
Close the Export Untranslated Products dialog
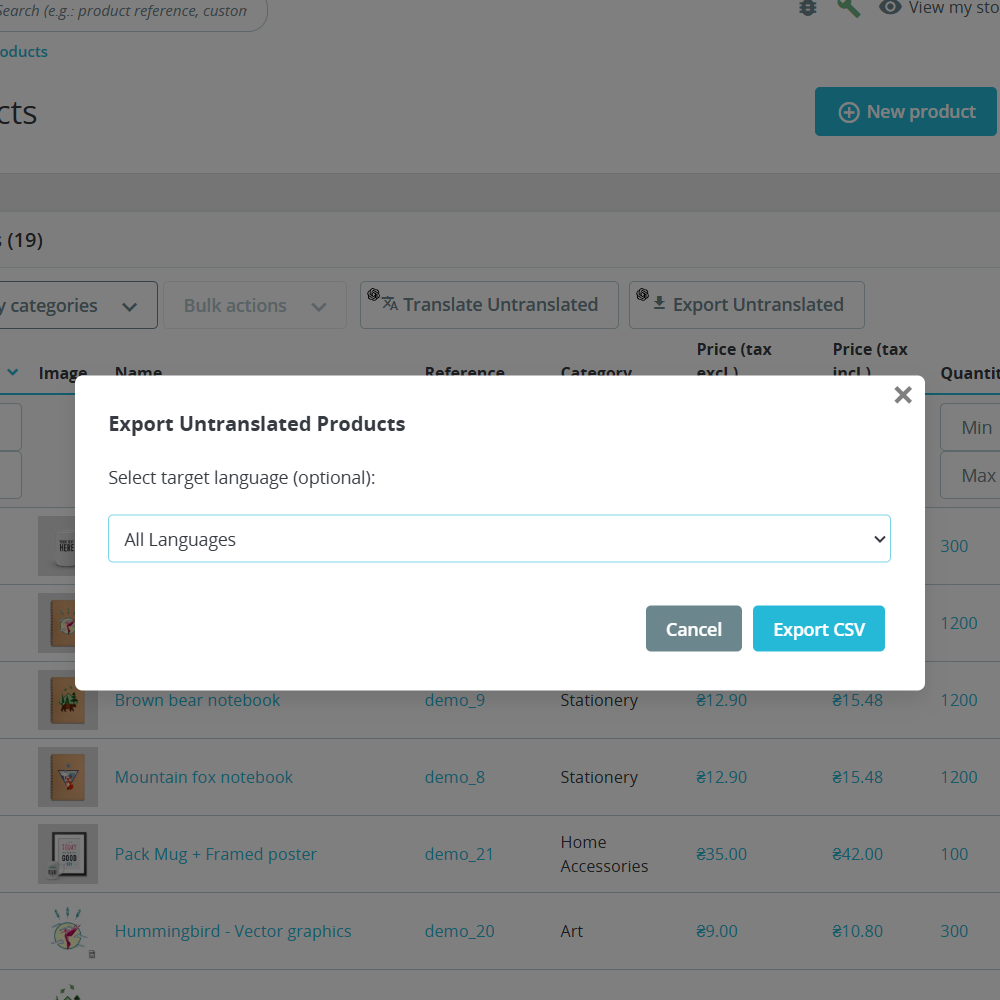coord(903,395)
